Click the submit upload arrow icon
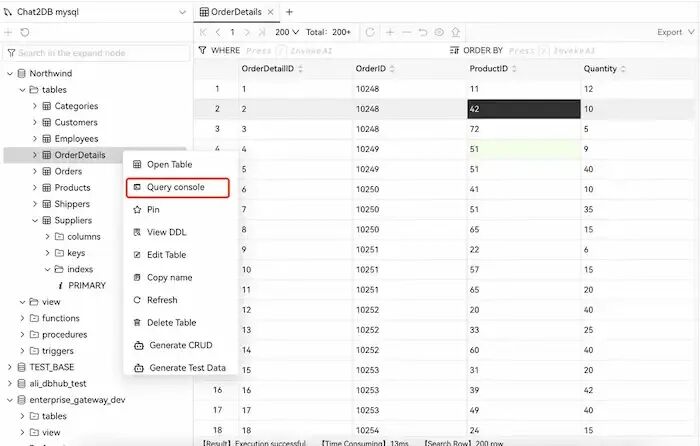This screenshot has width=700, height=446. tap(455, 32)
